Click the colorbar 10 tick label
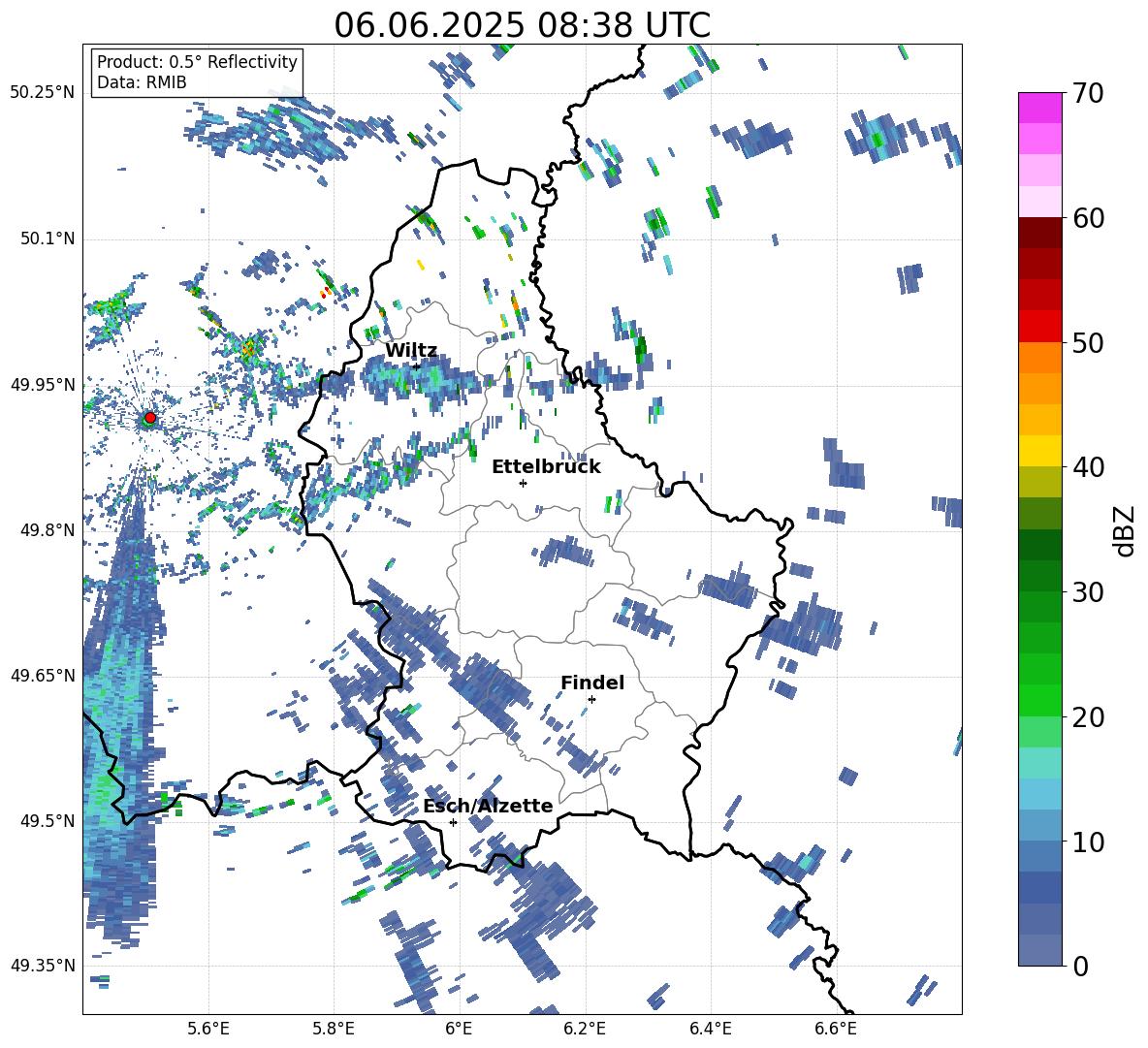Viewport: 1148px width, 1048px height. coord(1088,842)
